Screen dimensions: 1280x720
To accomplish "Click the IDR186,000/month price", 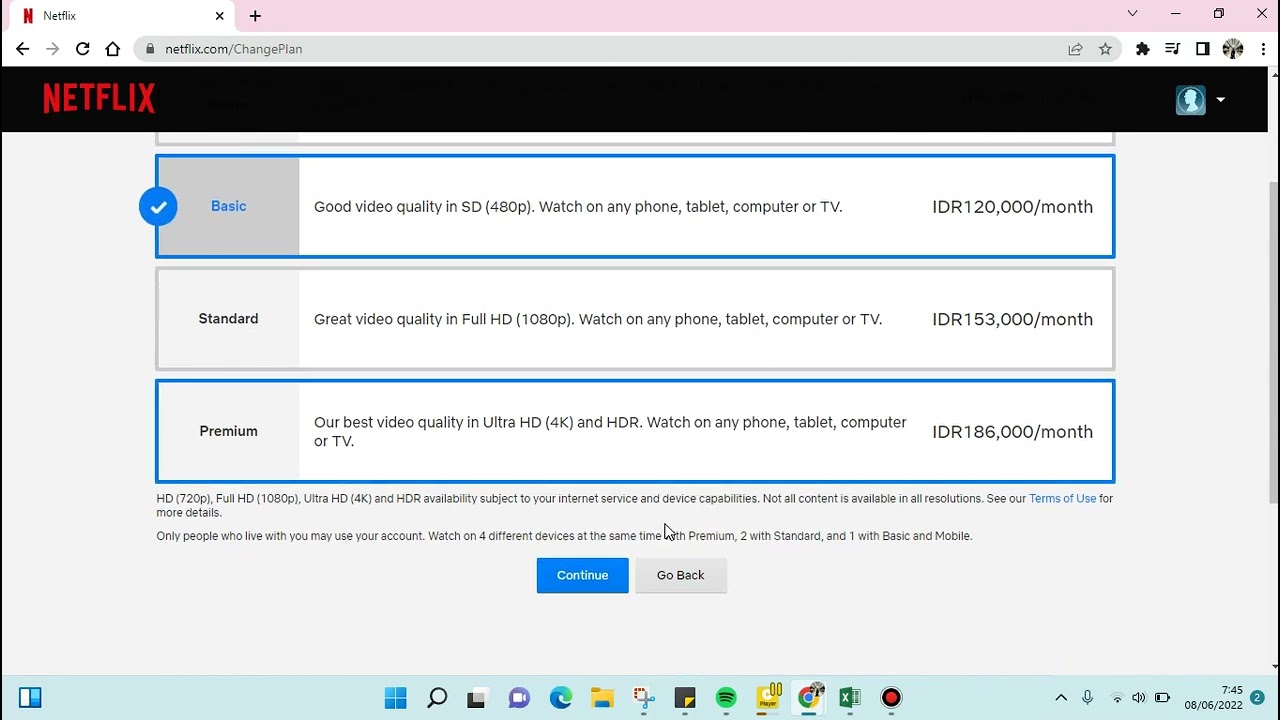I will pyautogui.click(x=1012, y=432).
